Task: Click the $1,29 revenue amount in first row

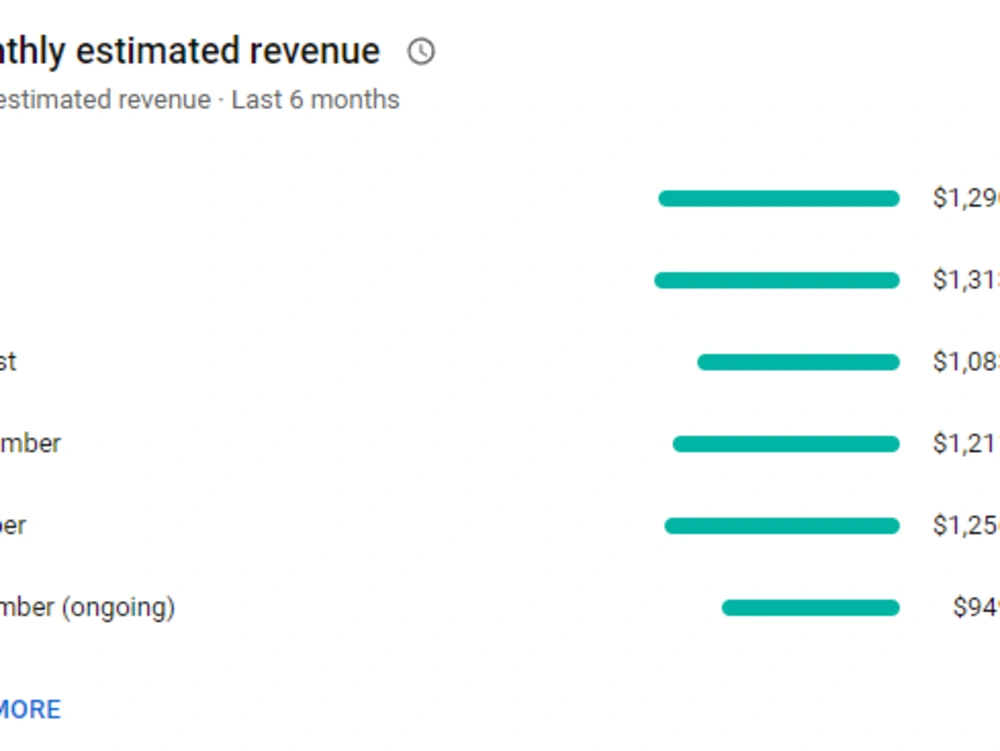Action: pyautogui.click(x=966, y=198)
